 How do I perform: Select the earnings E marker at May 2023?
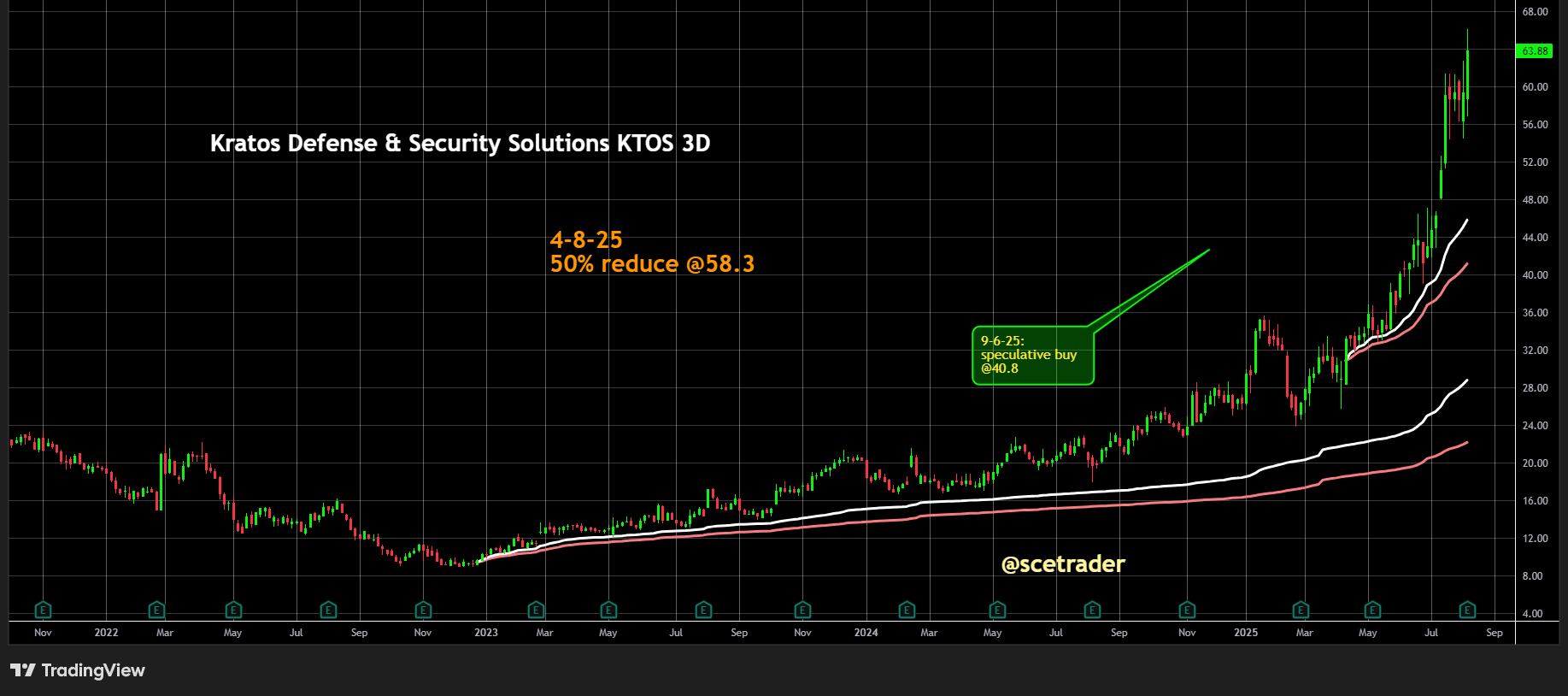(608, 610)
